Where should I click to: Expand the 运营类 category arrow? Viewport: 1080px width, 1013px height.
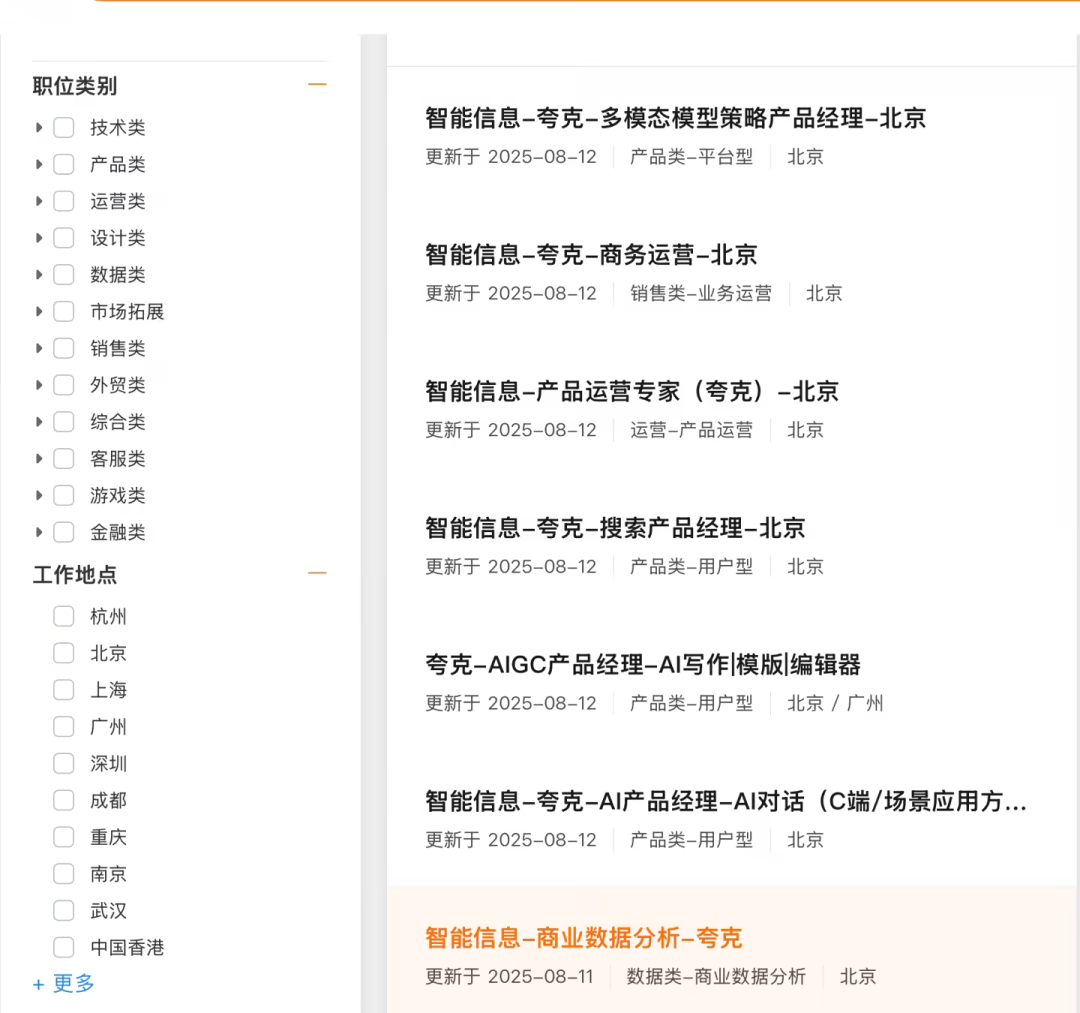coord(39,201)
